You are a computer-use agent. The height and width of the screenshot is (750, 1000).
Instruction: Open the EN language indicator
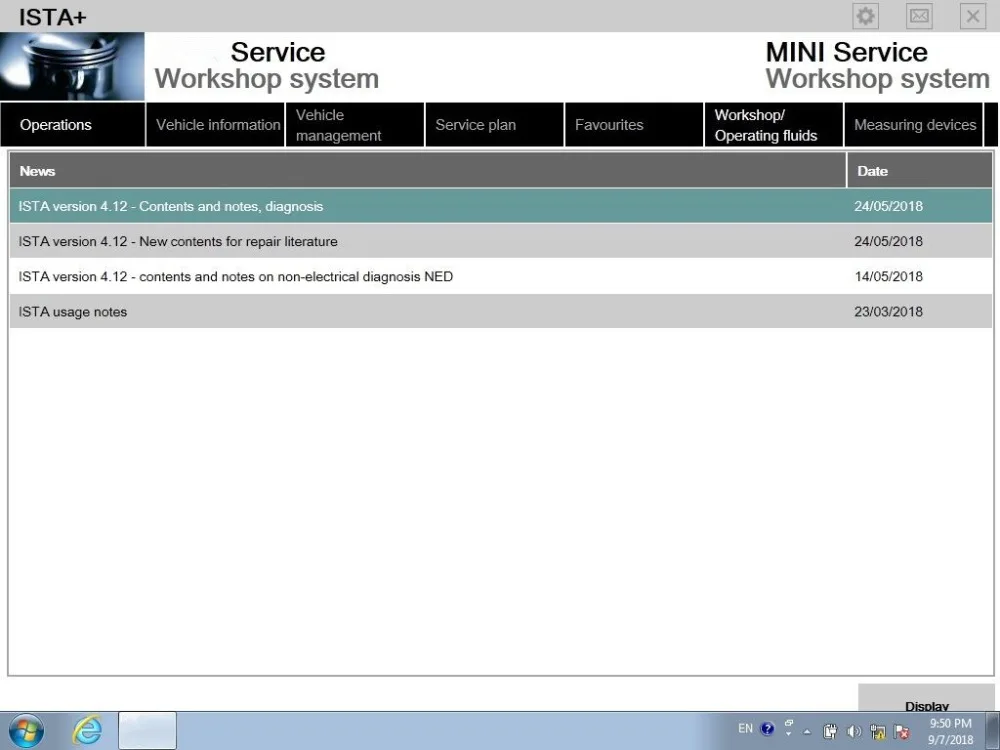click(x=745, y=728)
